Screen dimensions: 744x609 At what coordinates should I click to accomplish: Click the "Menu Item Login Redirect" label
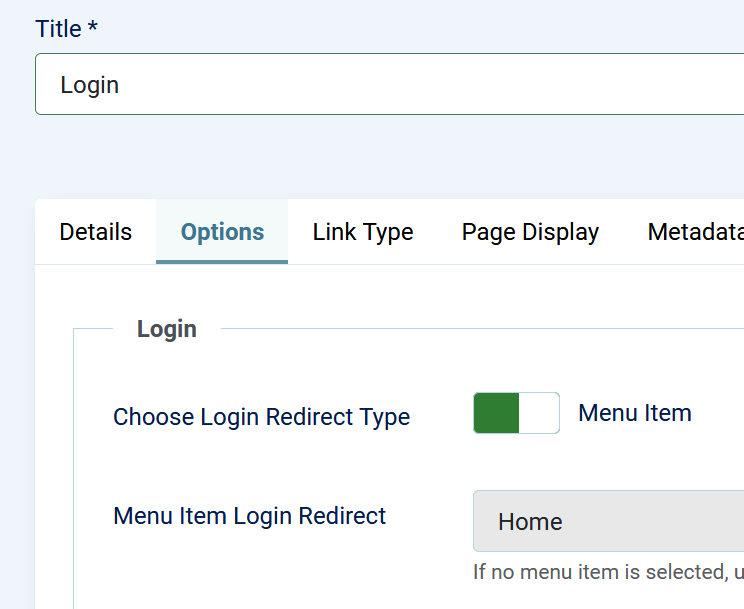pos(250,516)
